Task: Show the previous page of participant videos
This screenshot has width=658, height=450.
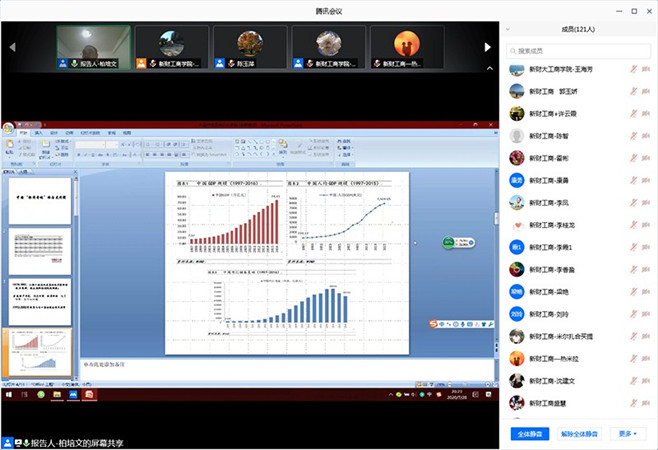Action: 13,47
